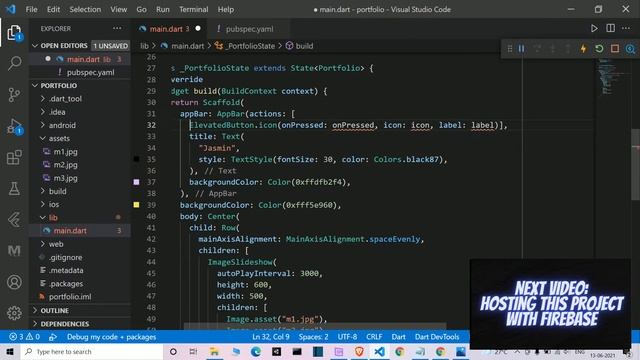Change encoding via UTF-8 status item
Viewport: 640px width, 360px height.
coord(347,337)
